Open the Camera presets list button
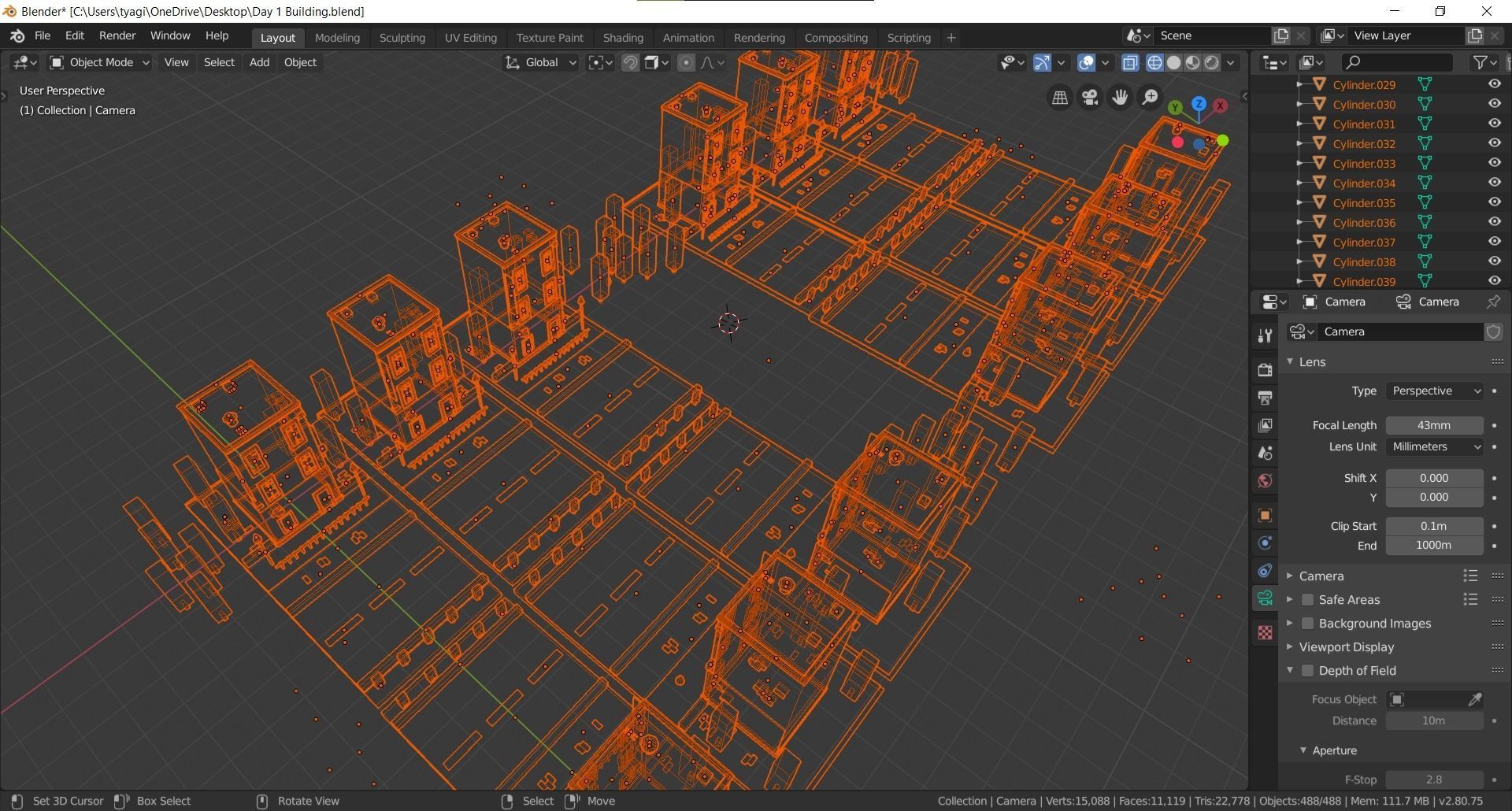 (x=1470, y=576)
